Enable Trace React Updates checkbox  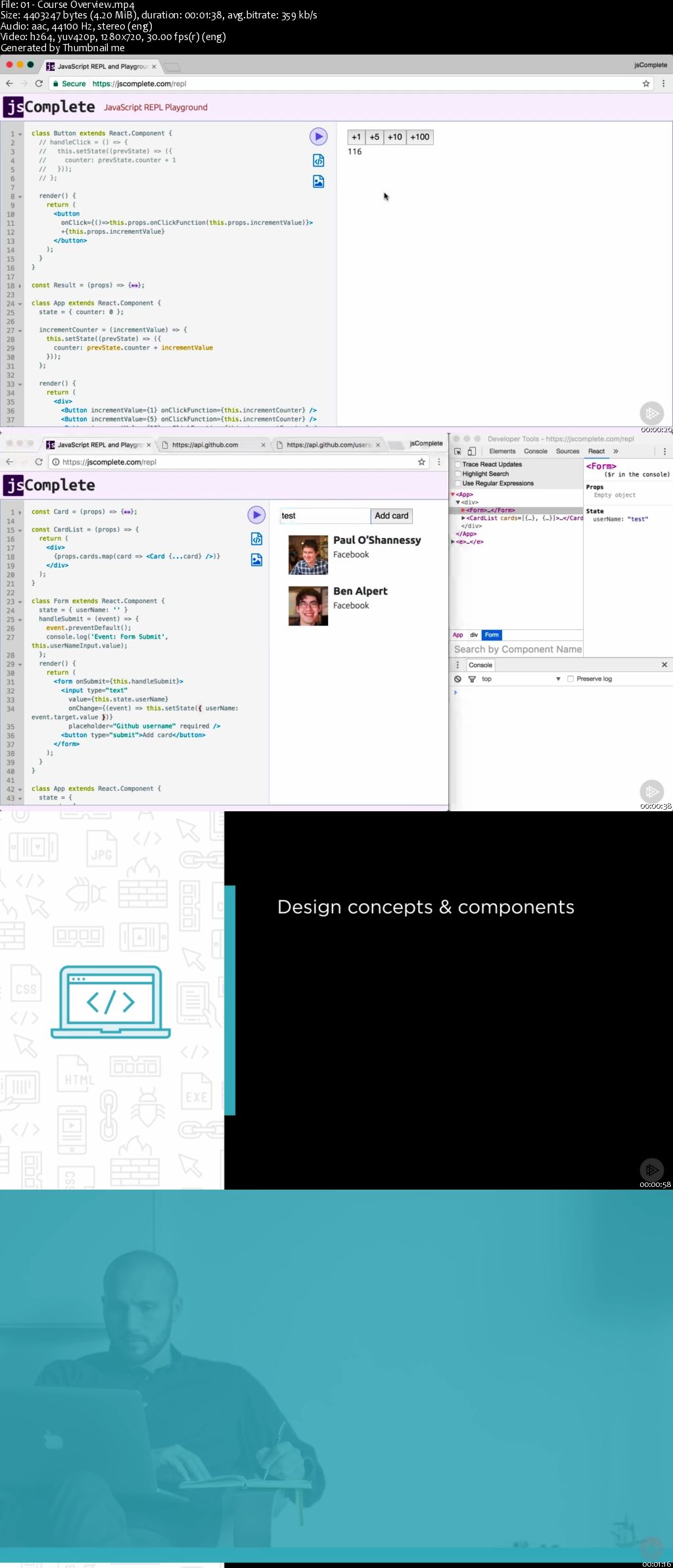(458, 464)
